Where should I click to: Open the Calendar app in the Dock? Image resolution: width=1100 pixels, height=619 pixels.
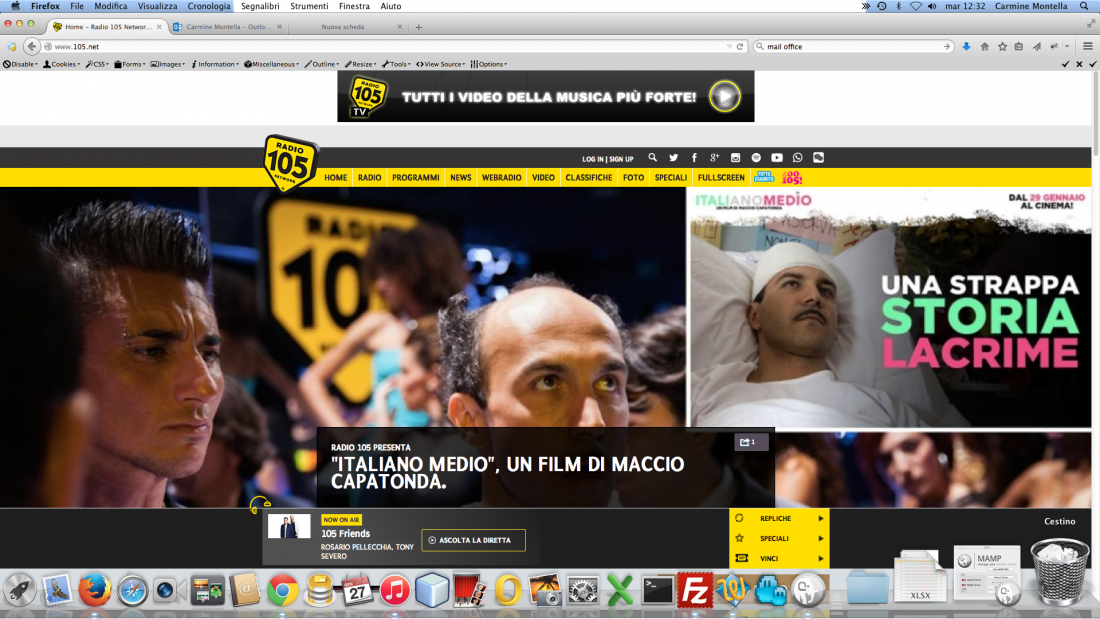355,590
